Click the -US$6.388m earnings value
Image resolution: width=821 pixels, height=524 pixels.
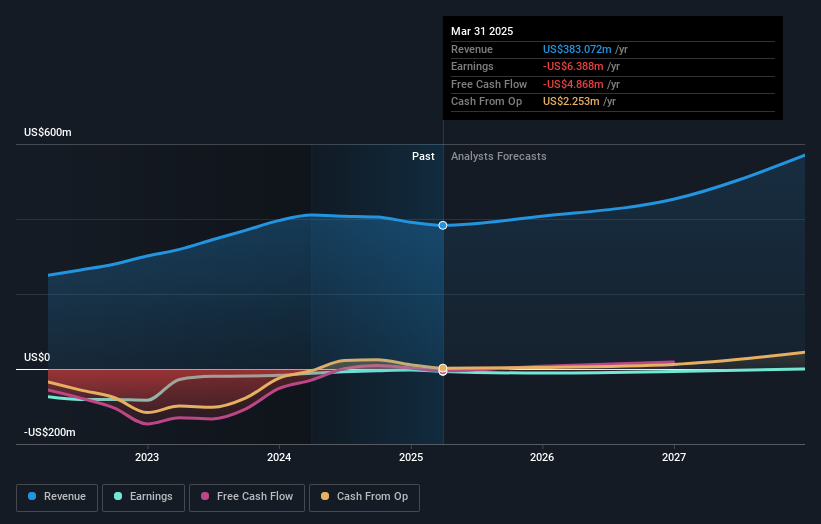click(573, 66)
